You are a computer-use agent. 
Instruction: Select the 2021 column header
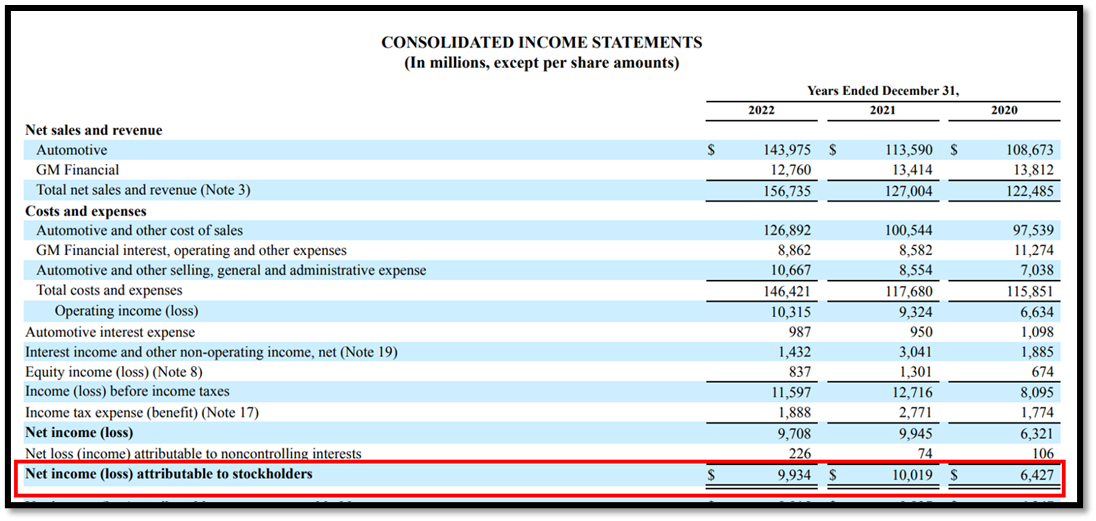(x=882, y=110)
